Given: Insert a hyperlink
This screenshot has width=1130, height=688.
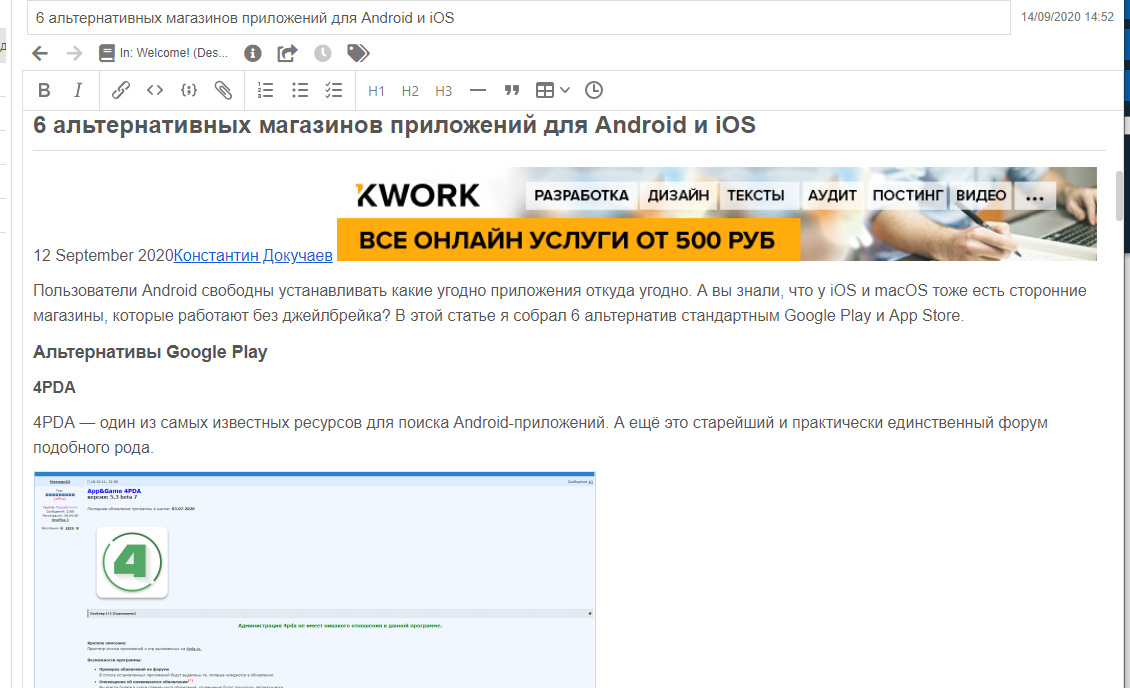Looking at the screenshot, I should [120, 91].
